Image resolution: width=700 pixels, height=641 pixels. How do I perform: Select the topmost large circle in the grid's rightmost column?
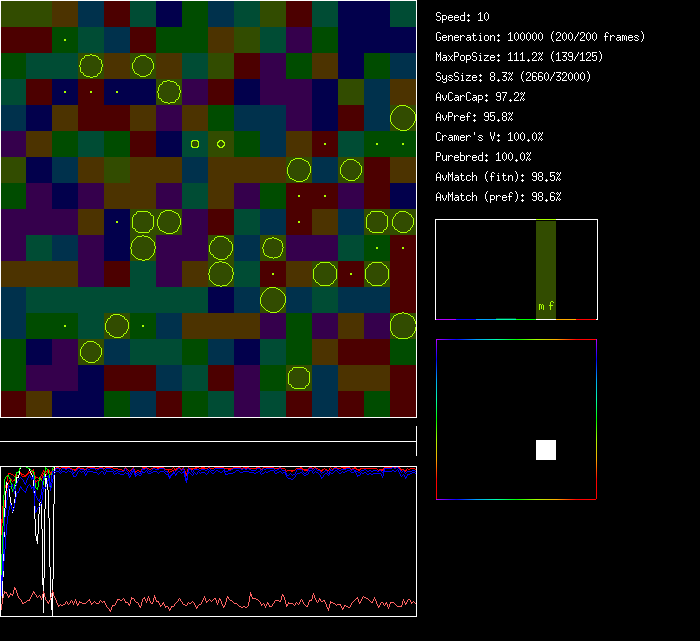tap(403, 118)
